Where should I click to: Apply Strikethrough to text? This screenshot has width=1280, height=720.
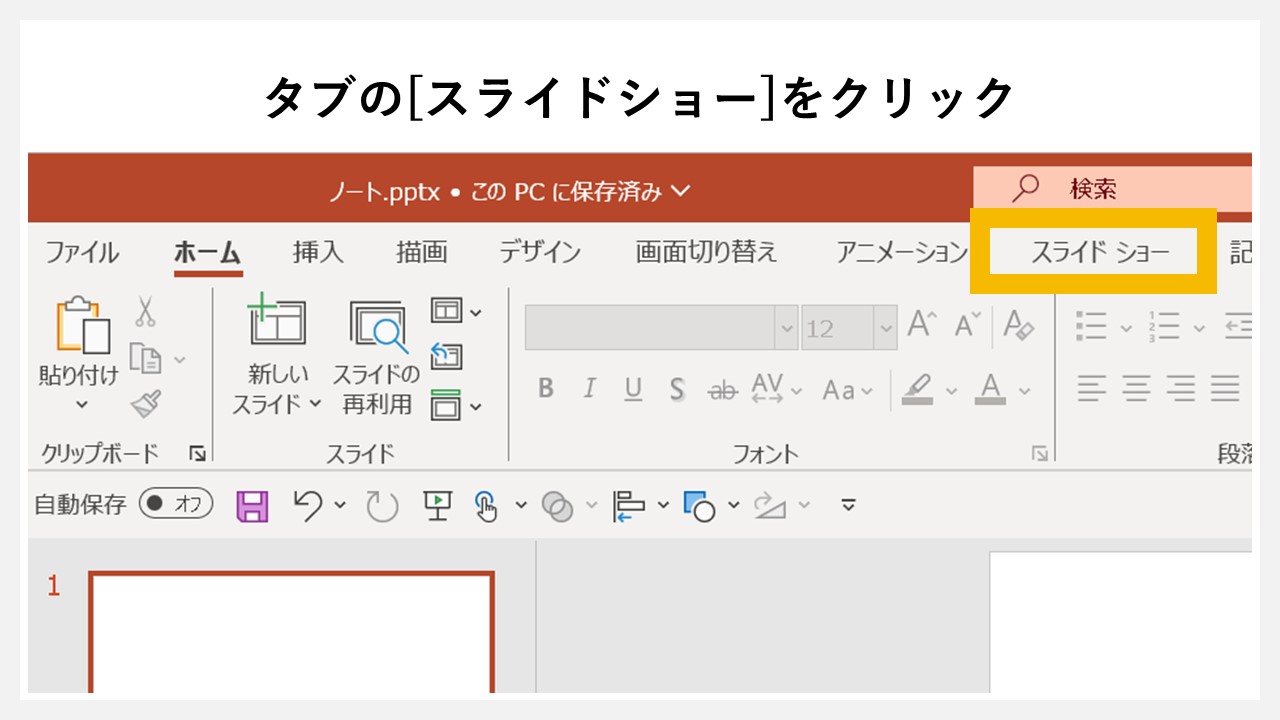(x=677, y=390)
